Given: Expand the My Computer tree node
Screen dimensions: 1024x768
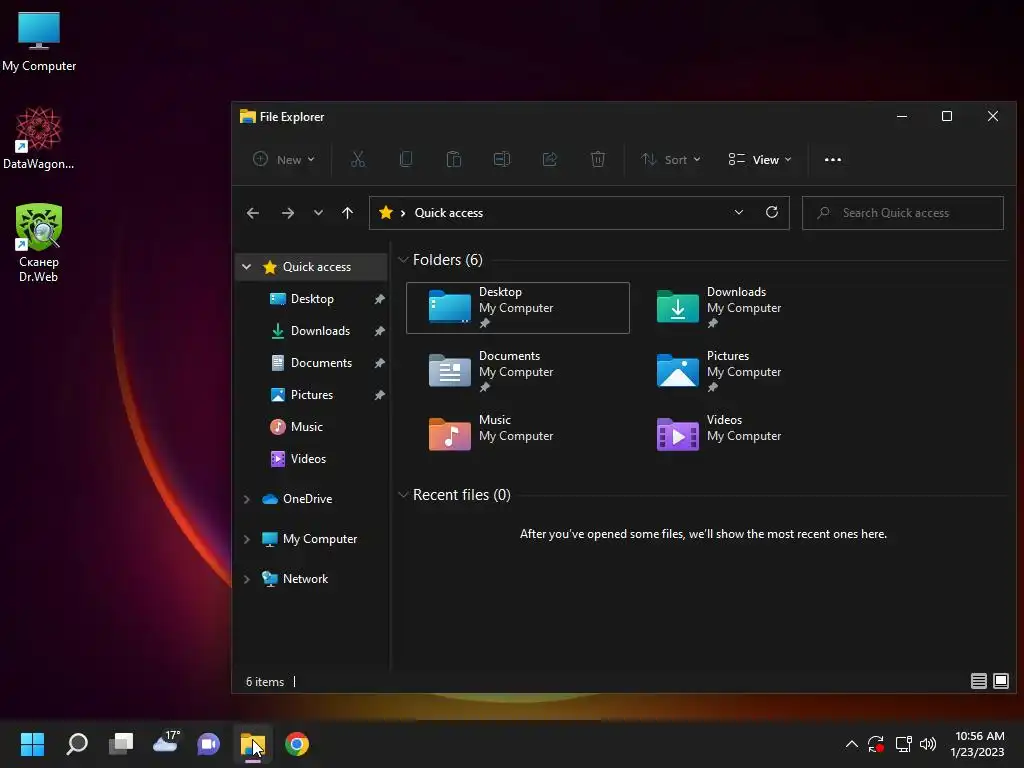Looking at the screenshot, I should [246, 539].
